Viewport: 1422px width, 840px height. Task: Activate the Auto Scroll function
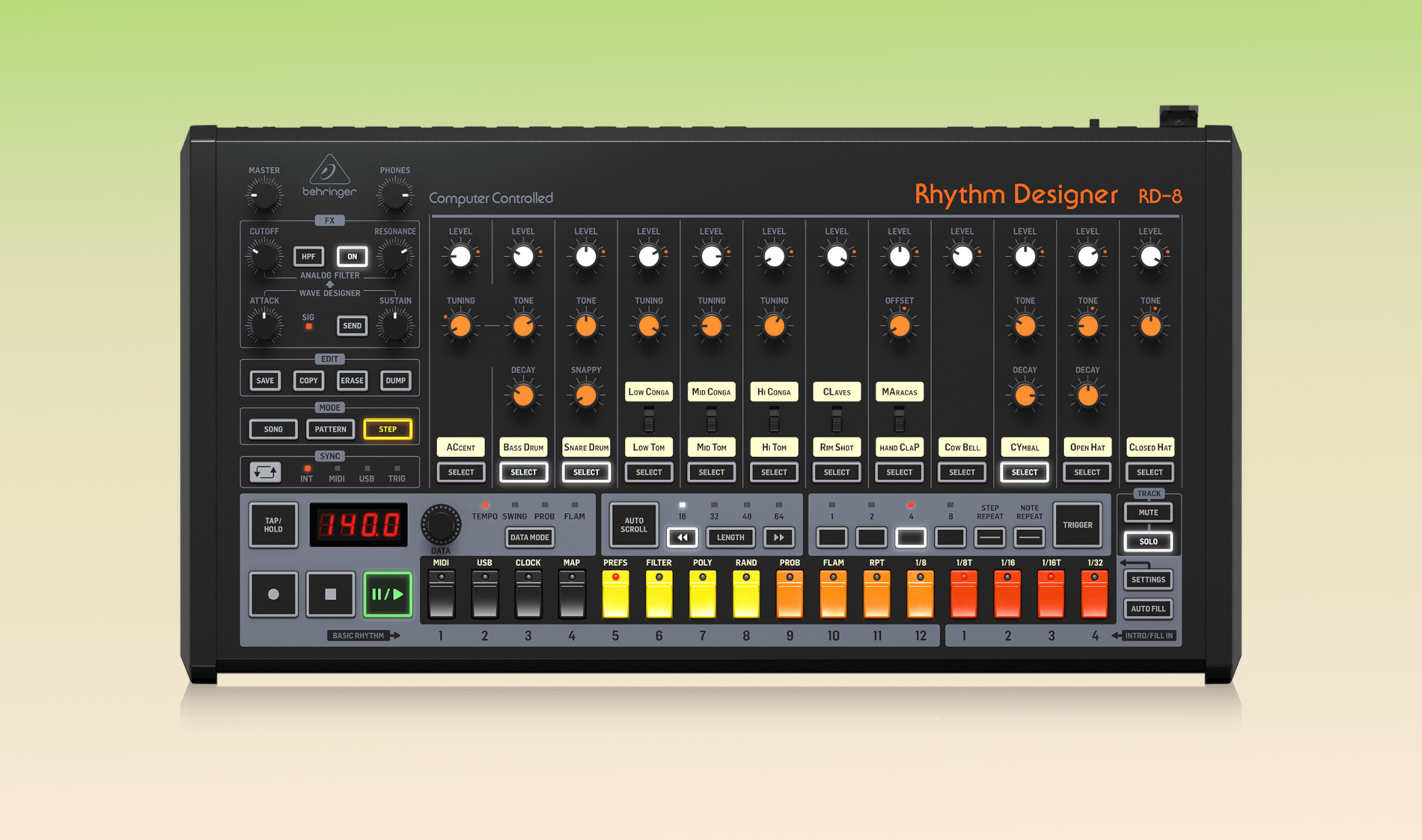coord(634,525)
